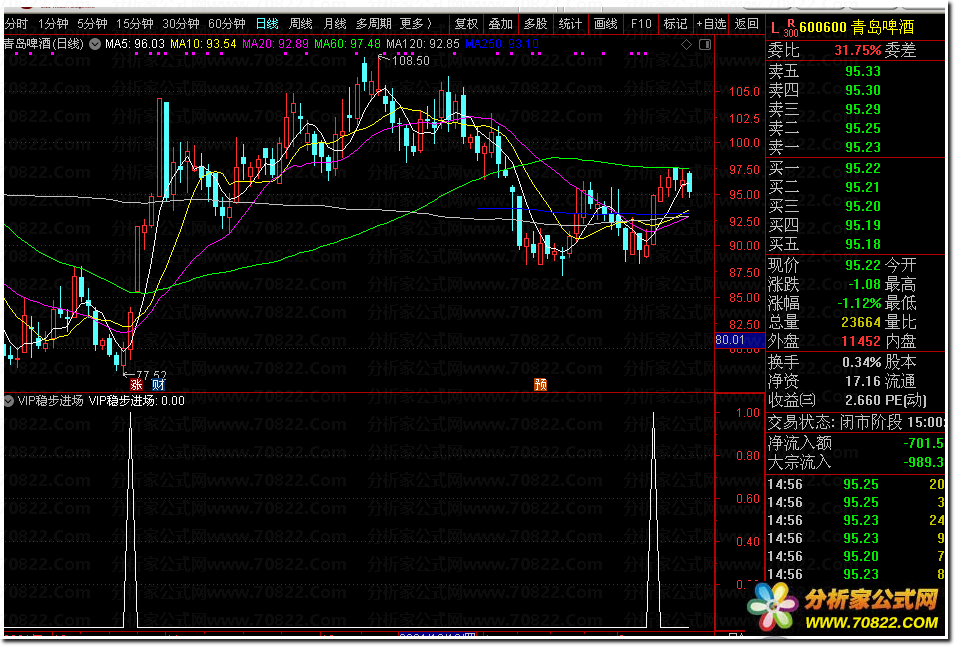The width and height of the screenshot is (957, 647).
Task: Select the 5分钟 period tab
Action: (92, 24)
